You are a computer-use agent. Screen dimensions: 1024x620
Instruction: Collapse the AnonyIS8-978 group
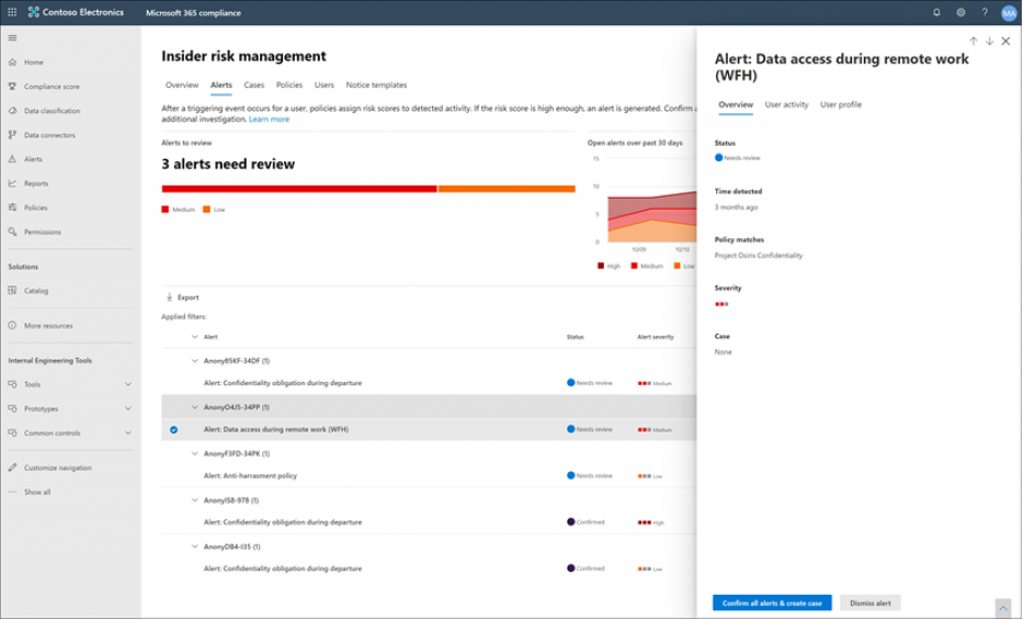(195, 500)
